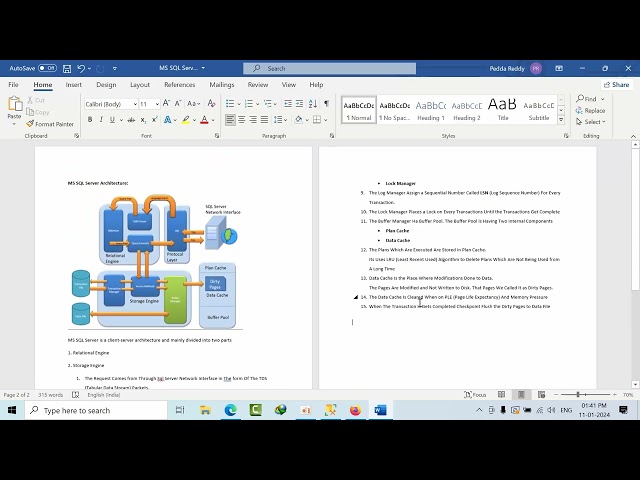This screenshot has width=640, height=480.
Task: Open text effects and typography
Action: [167, 120]
